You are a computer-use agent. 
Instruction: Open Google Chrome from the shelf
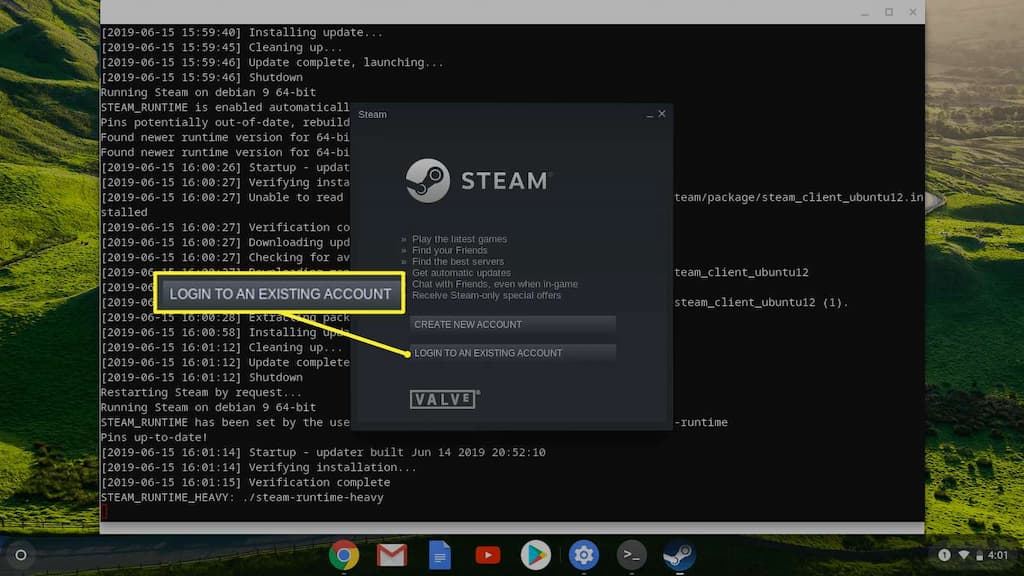point(344,555)
